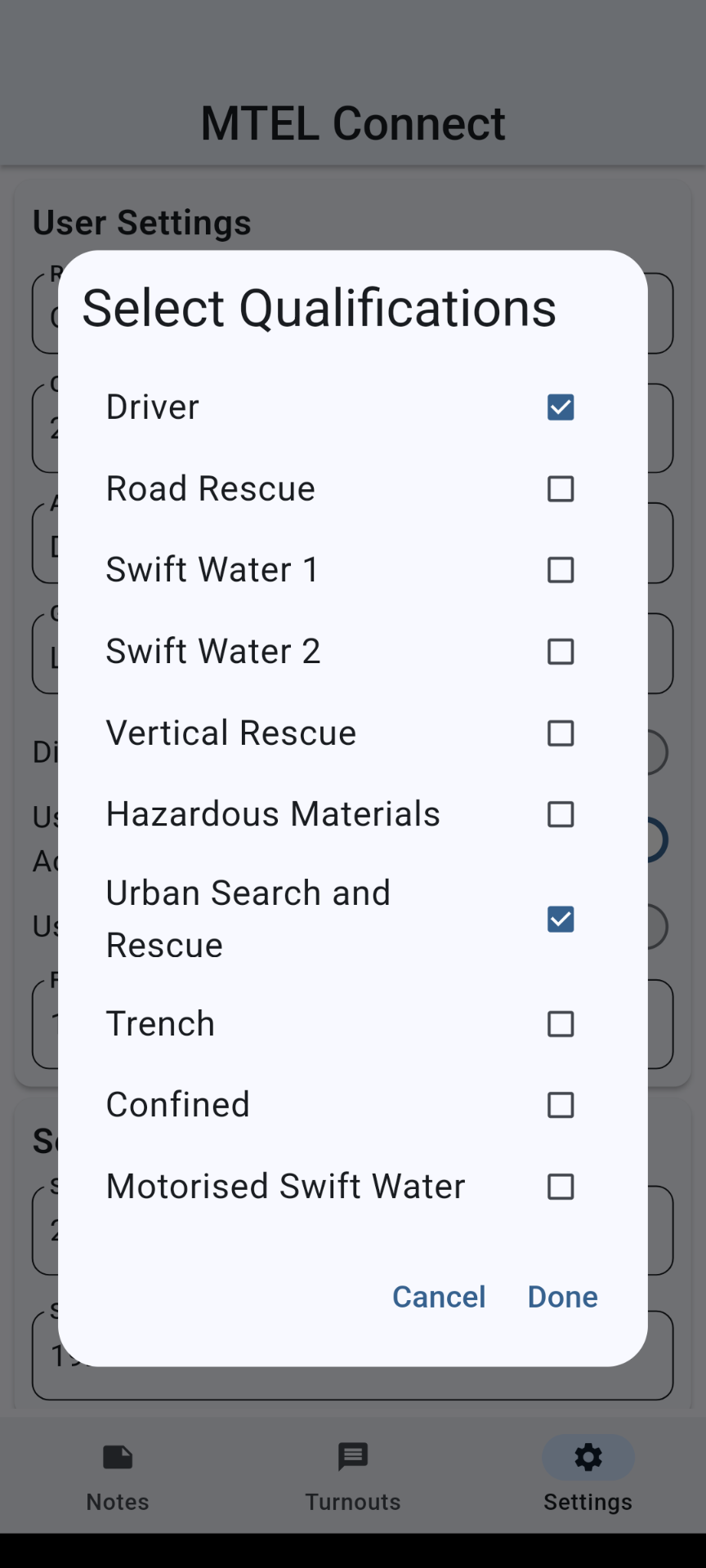Uncheck the Urban Search and Rescue checkbox
The width and height of the screenshot is (706, 1568).
tap(561, 919)
